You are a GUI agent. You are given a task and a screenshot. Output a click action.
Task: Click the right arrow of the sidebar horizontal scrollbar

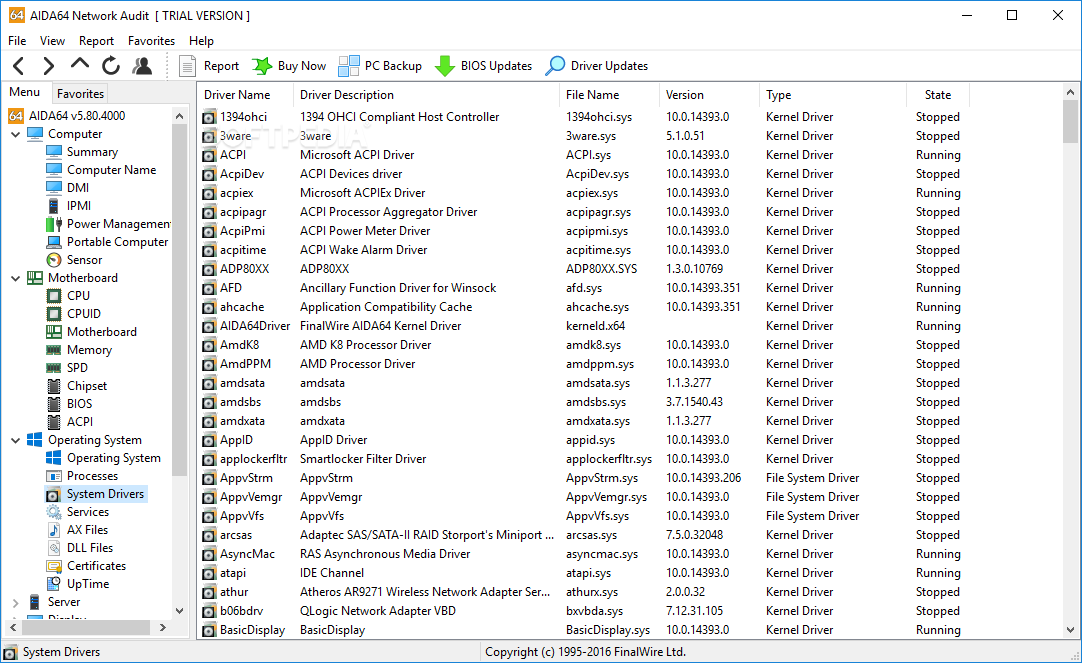coord(163,627)
